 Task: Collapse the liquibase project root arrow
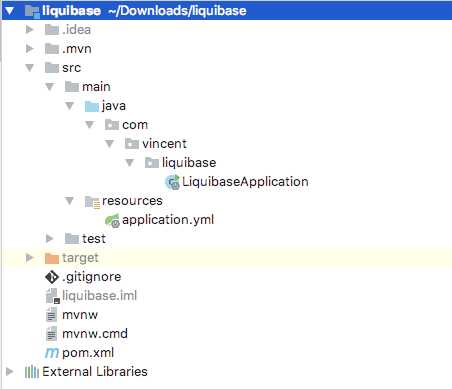(9, 11)
